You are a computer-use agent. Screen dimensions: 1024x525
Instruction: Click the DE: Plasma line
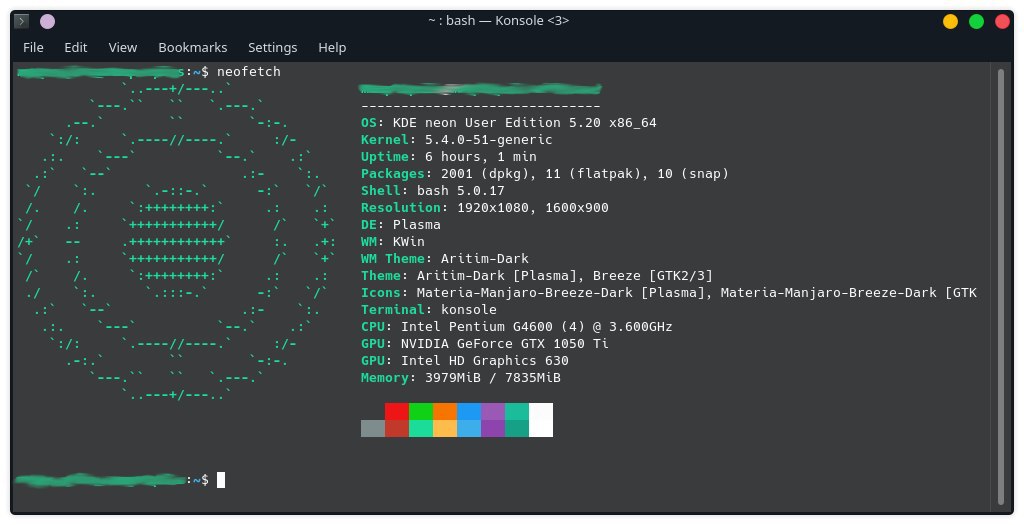pyautogui.click(x=400, y=224)
